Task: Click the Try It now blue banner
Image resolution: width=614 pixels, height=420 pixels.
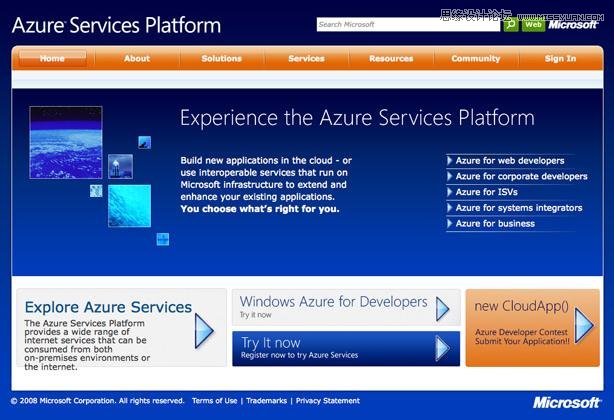Action: 346,348
